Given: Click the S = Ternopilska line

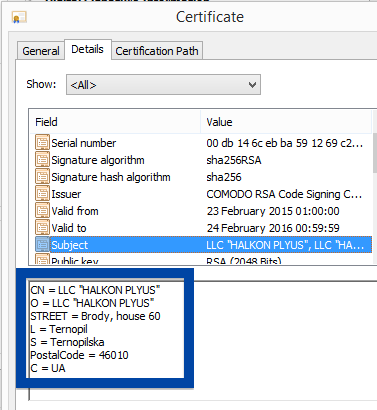Looking at the screenshot, I should (x=67, y=342).
